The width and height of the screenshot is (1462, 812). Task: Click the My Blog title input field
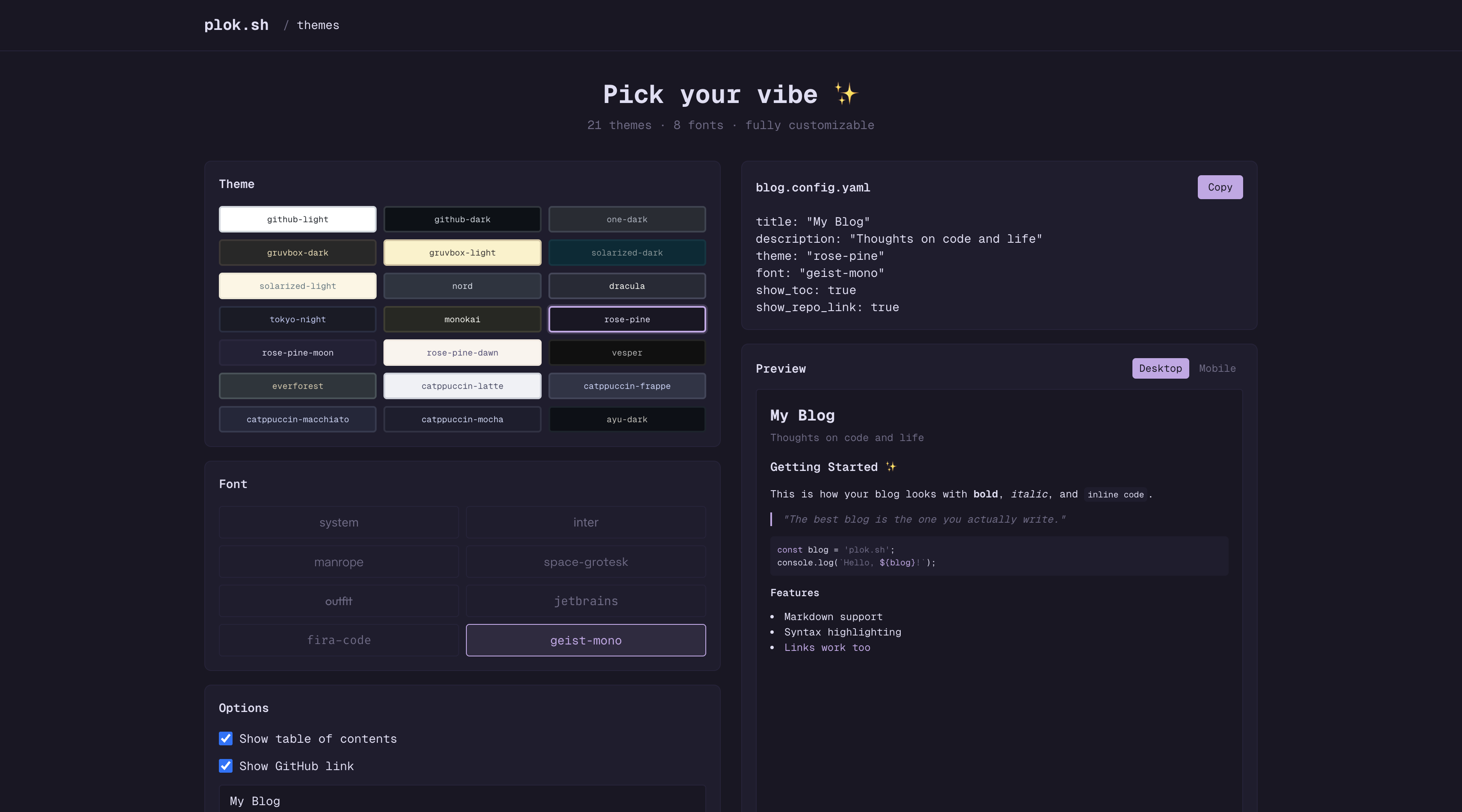tap(461, 800)
